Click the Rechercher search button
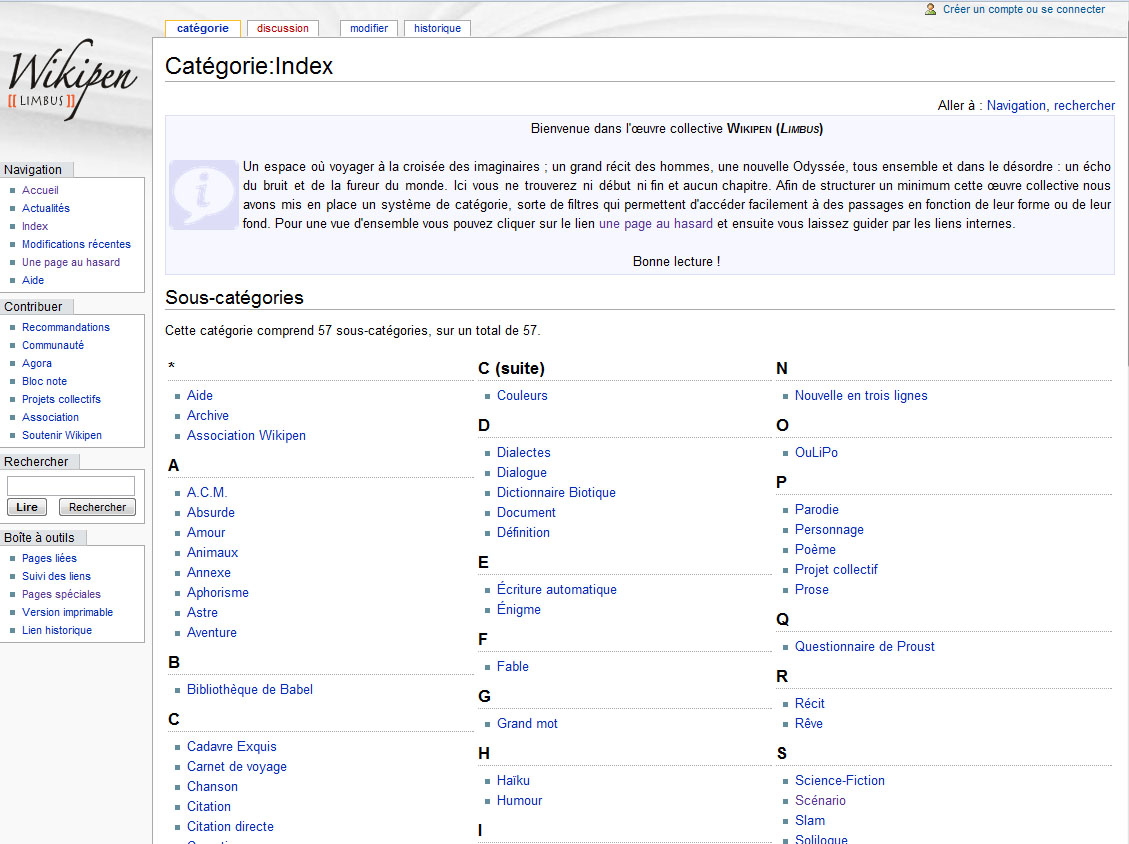Image resolution: width=1129 pixels, height=844 pixels. coord(97,507)
